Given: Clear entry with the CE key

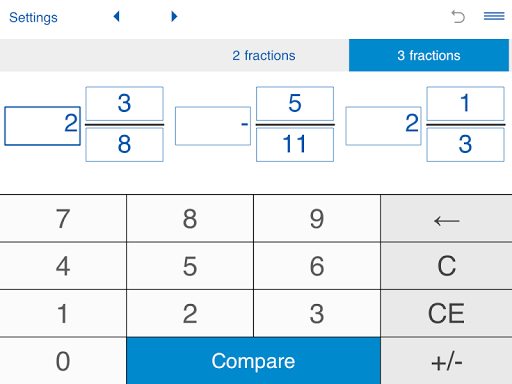Looking at the screenshot, I should (x=446, y=313).
